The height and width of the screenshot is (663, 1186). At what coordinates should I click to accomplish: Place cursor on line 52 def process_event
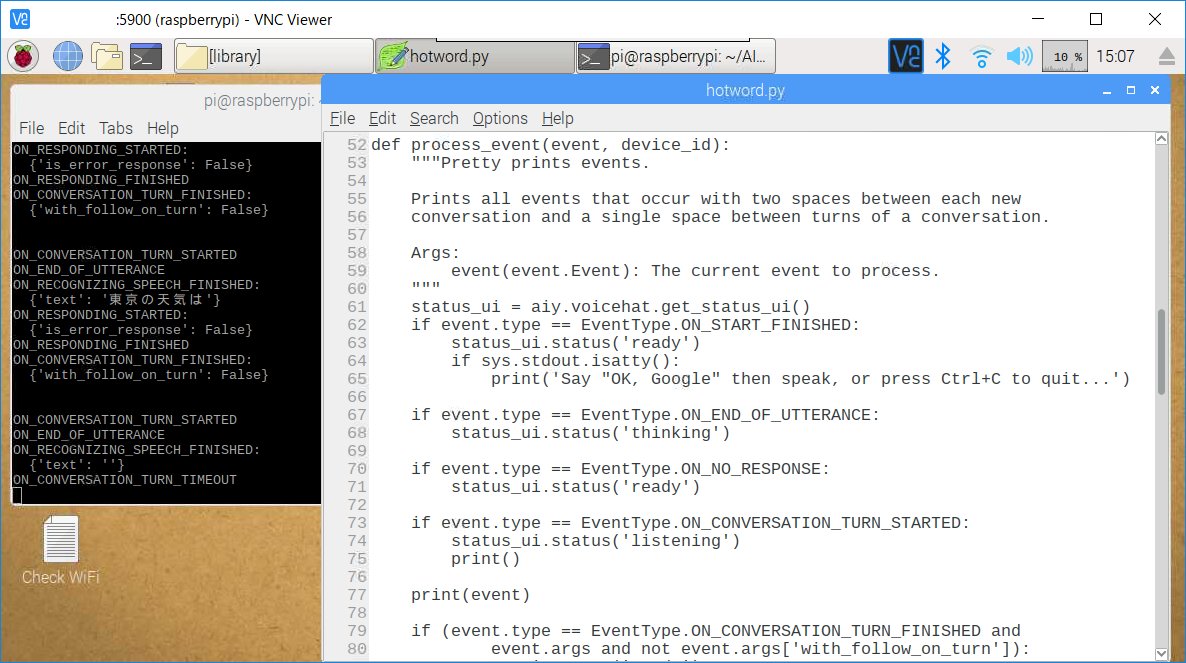pyautogui.click(x=551, y=144)
